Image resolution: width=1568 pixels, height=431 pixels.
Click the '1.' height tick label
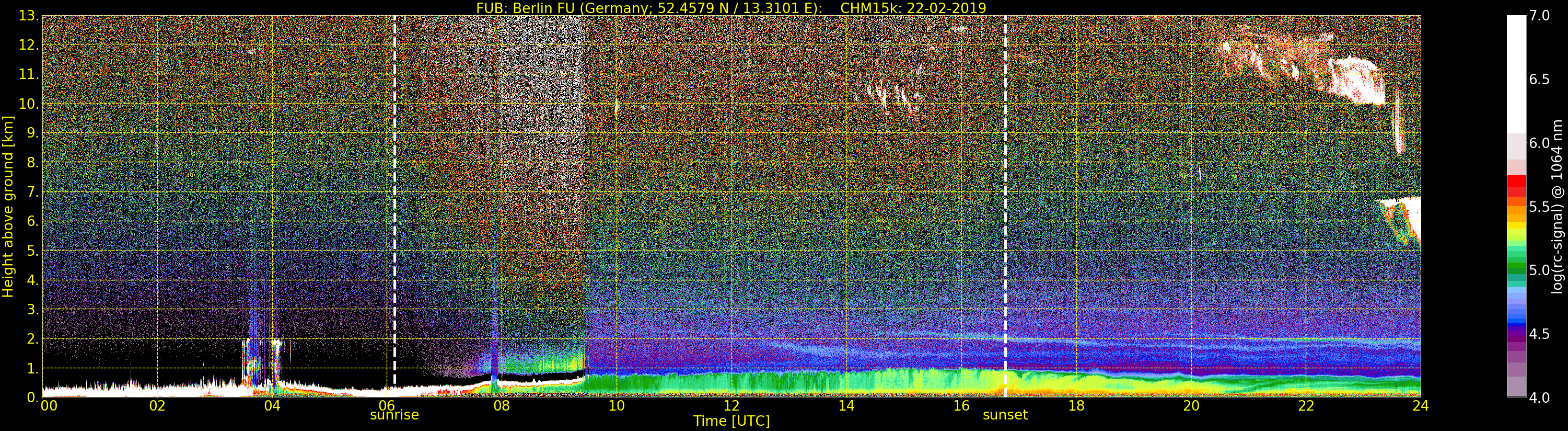coord(33,368)
